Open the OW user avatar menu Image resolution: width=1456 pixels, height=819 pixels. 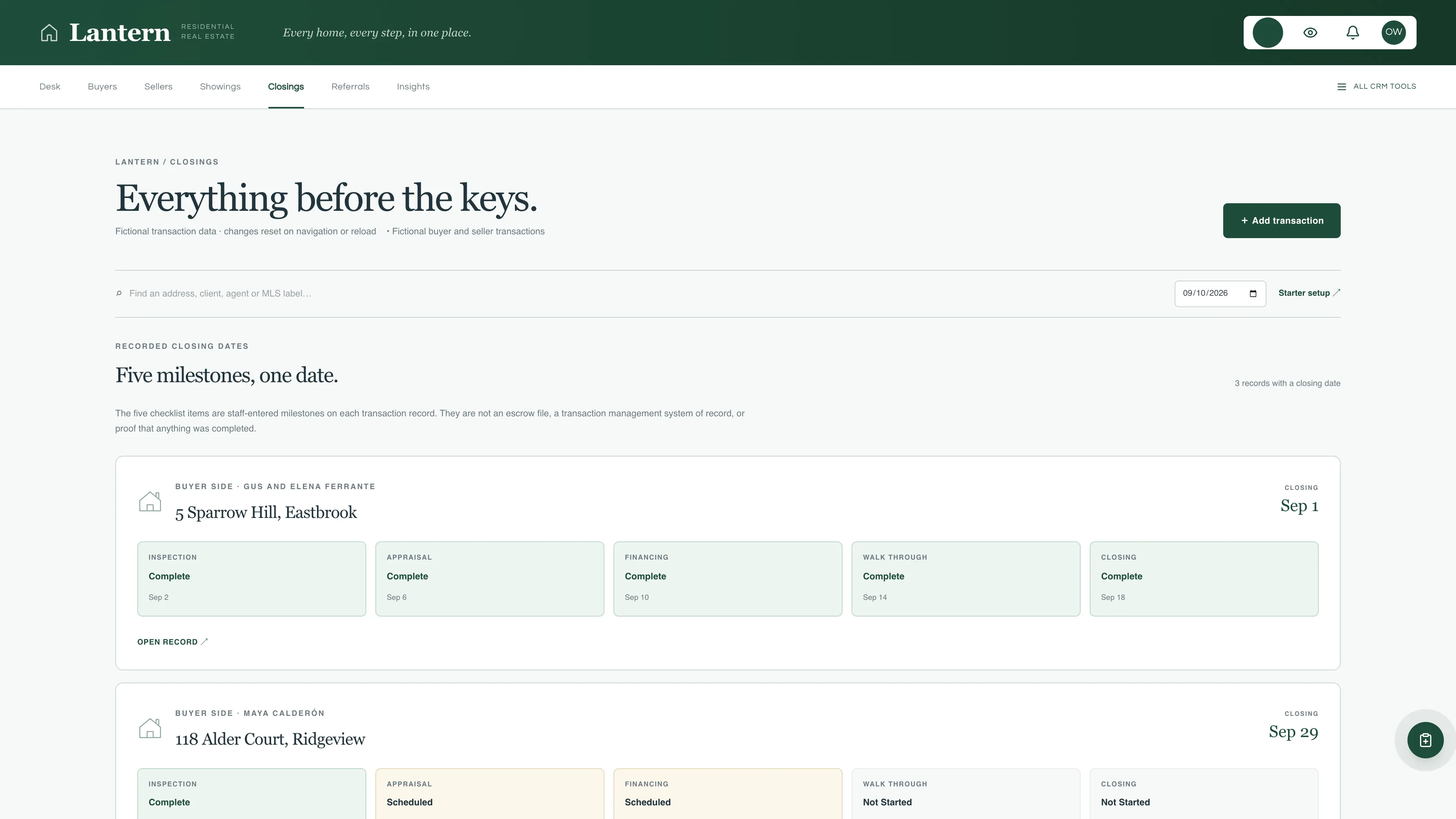click(x=1394, y=32)
